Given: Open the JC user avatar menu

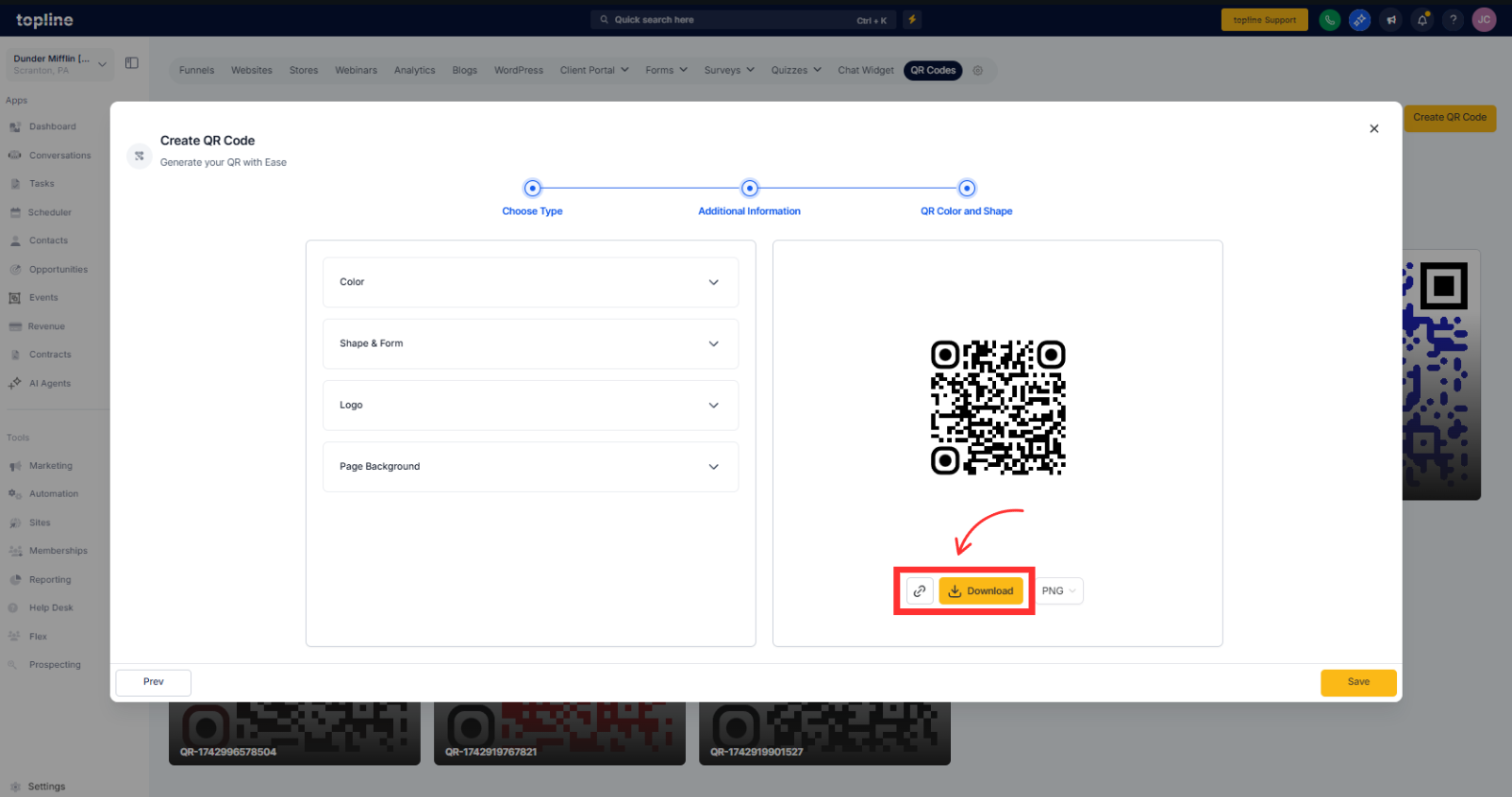Looking at the screenshot, I should click(1485, 20).
